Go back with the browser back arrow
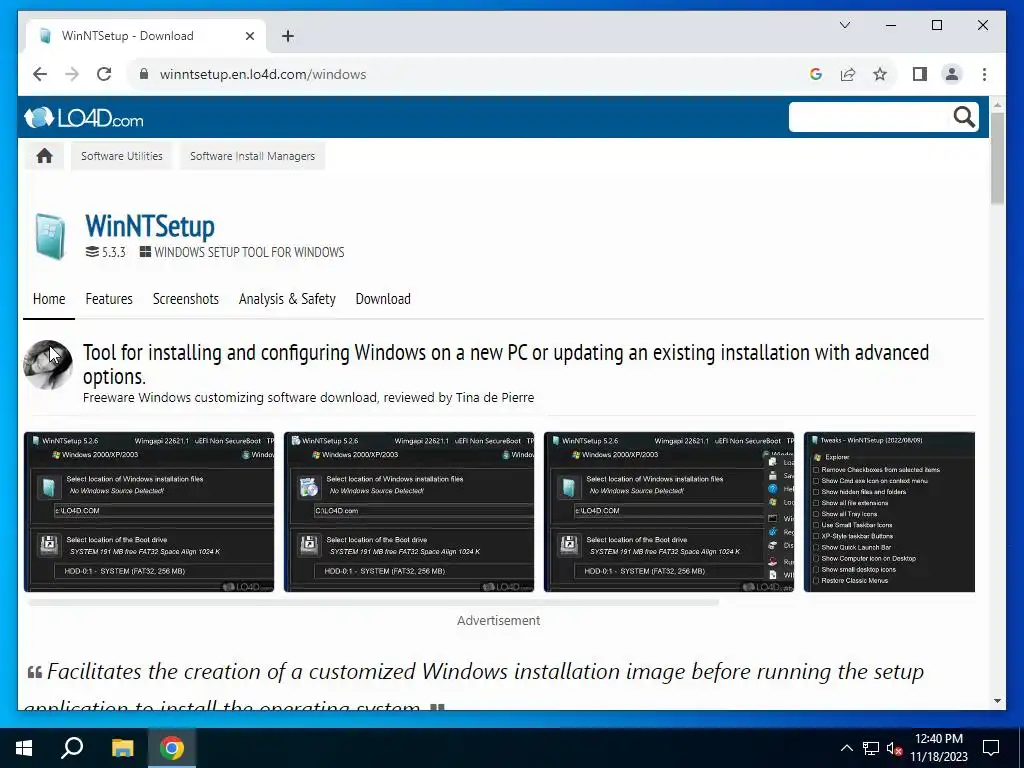Image resolution: width=1024 pixels, height=768 pixels. [x=40, y=74]
